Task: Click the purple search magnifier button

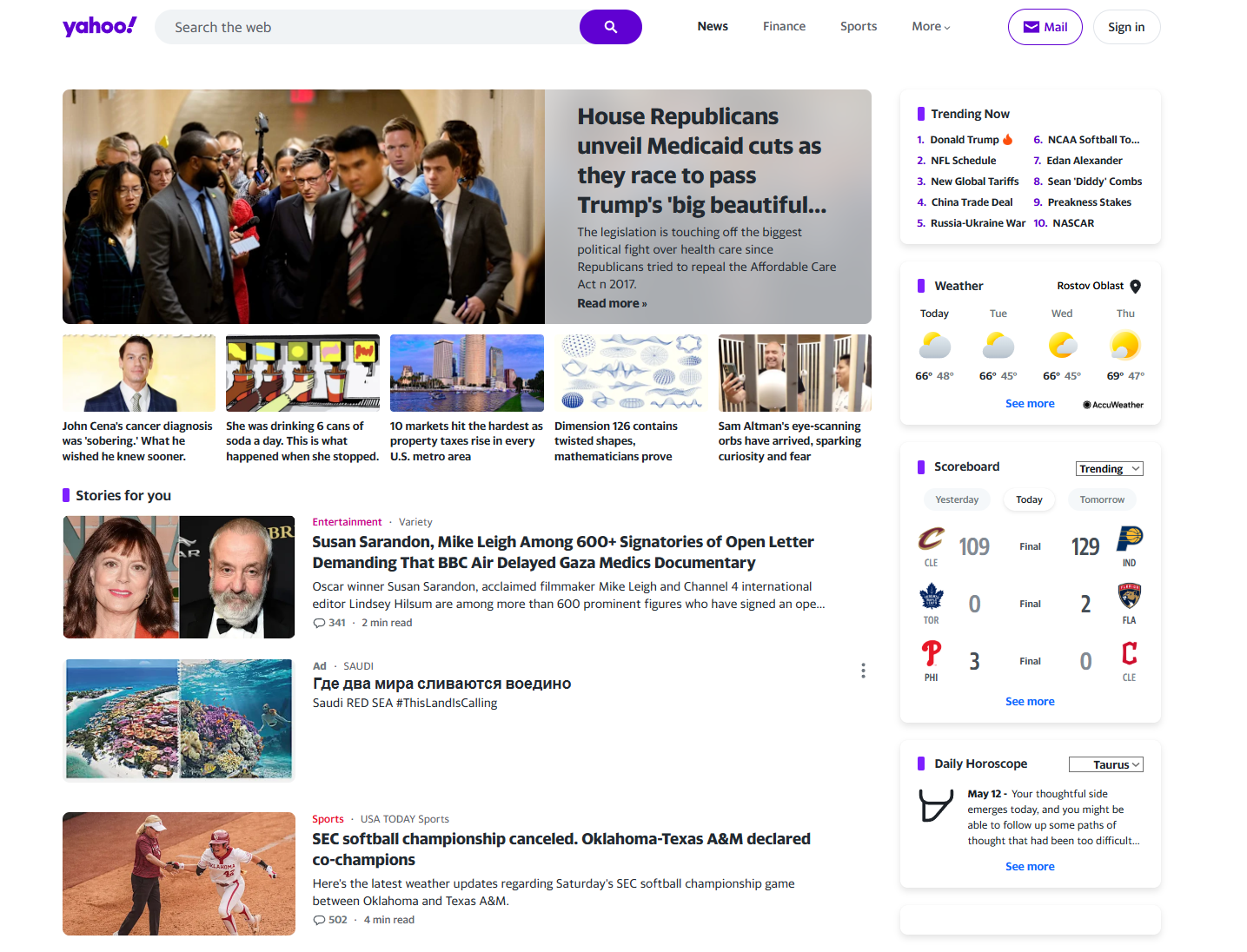Action: [611, 27]
